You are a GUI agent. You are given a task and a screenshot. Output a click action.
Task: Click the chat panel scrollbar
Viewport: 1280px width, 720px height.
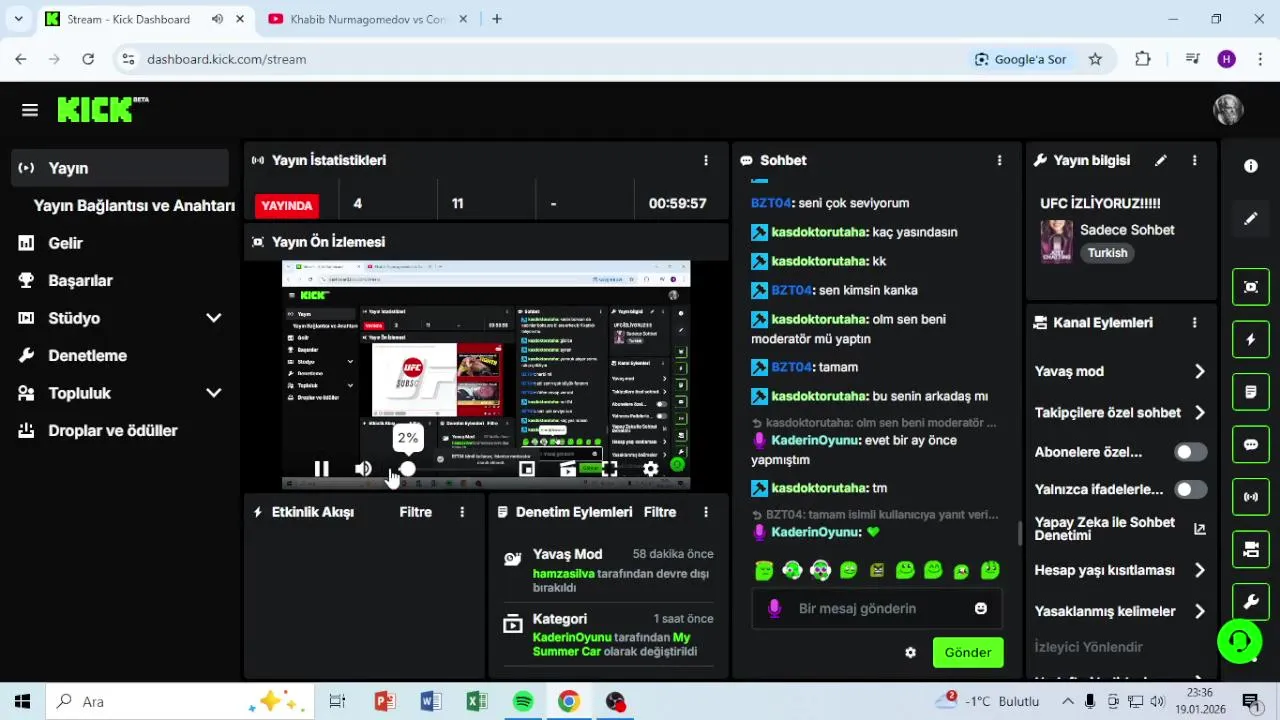point(1019,533)
